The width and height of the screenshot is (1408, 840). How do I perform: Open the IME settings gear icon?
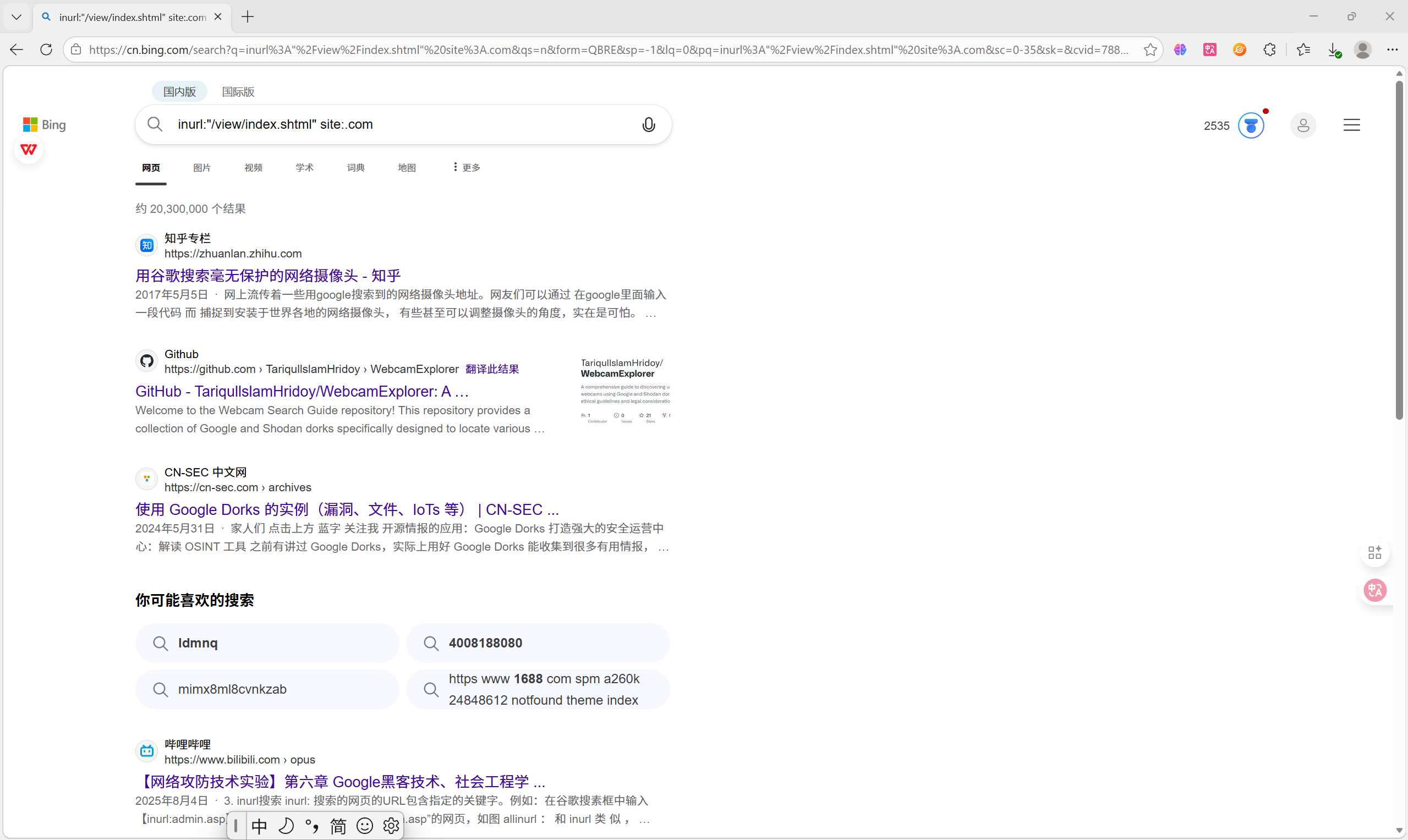point(391,825)
